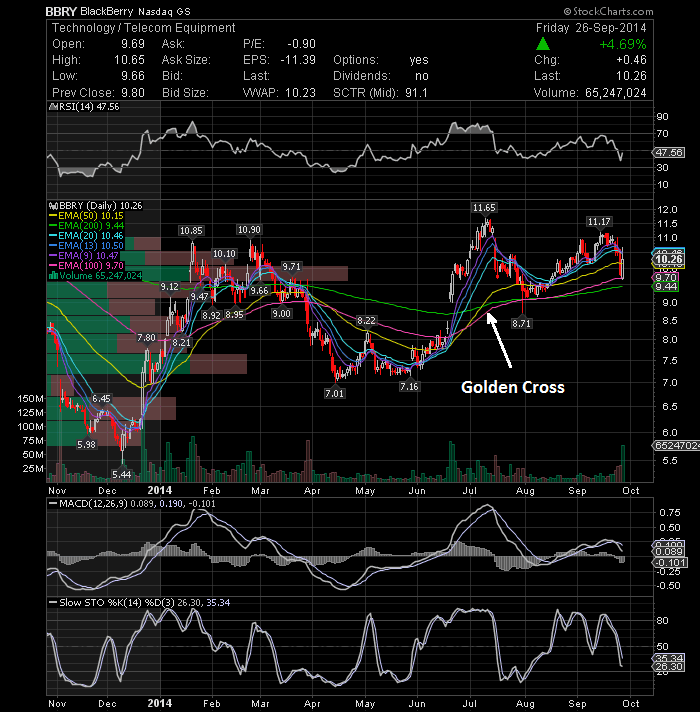Click the 9.71 price label

tap(291, 267)
